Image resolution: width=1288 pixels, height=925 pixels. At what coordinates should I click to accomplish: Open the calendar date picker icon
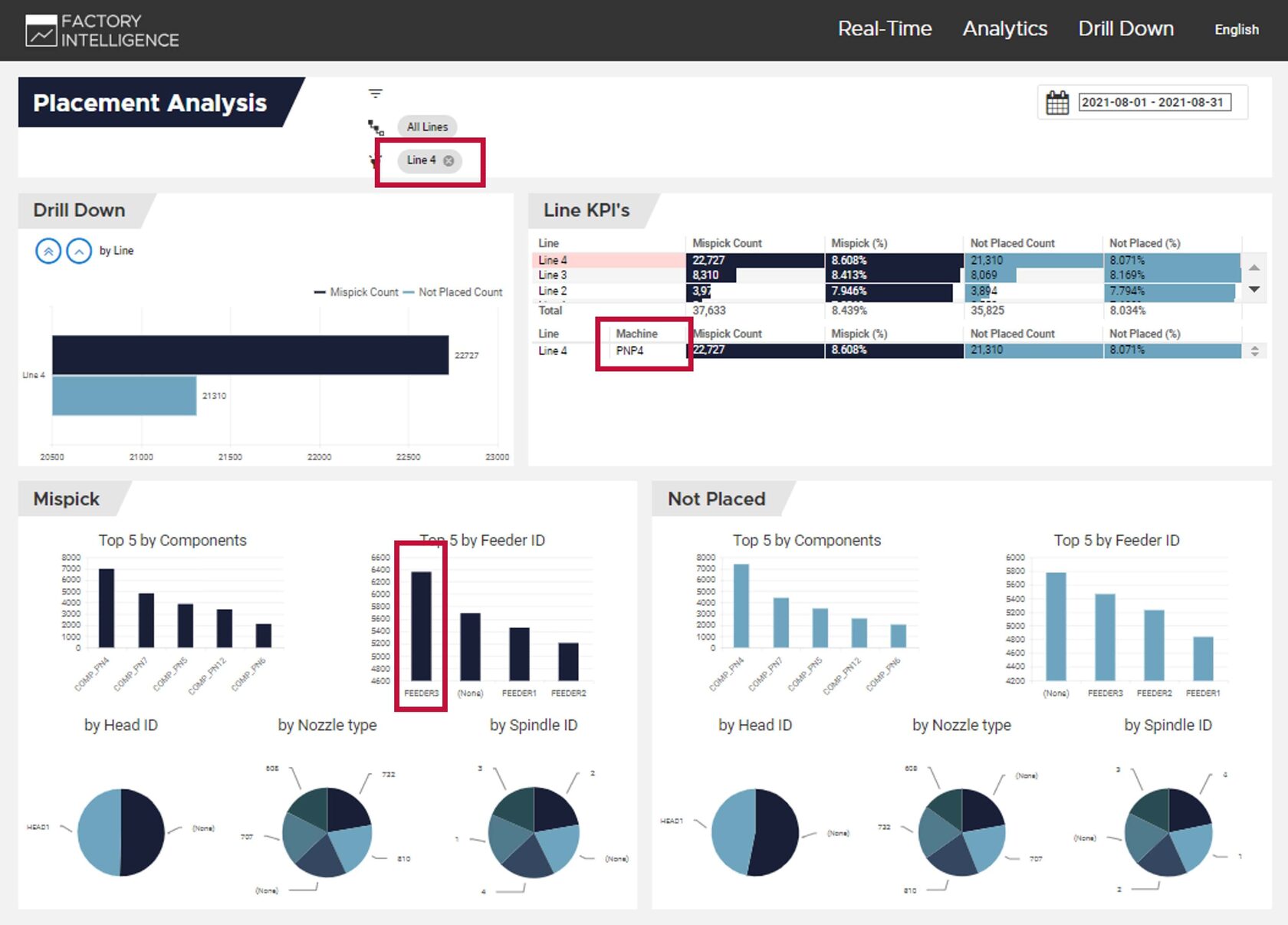point(1057,102)
